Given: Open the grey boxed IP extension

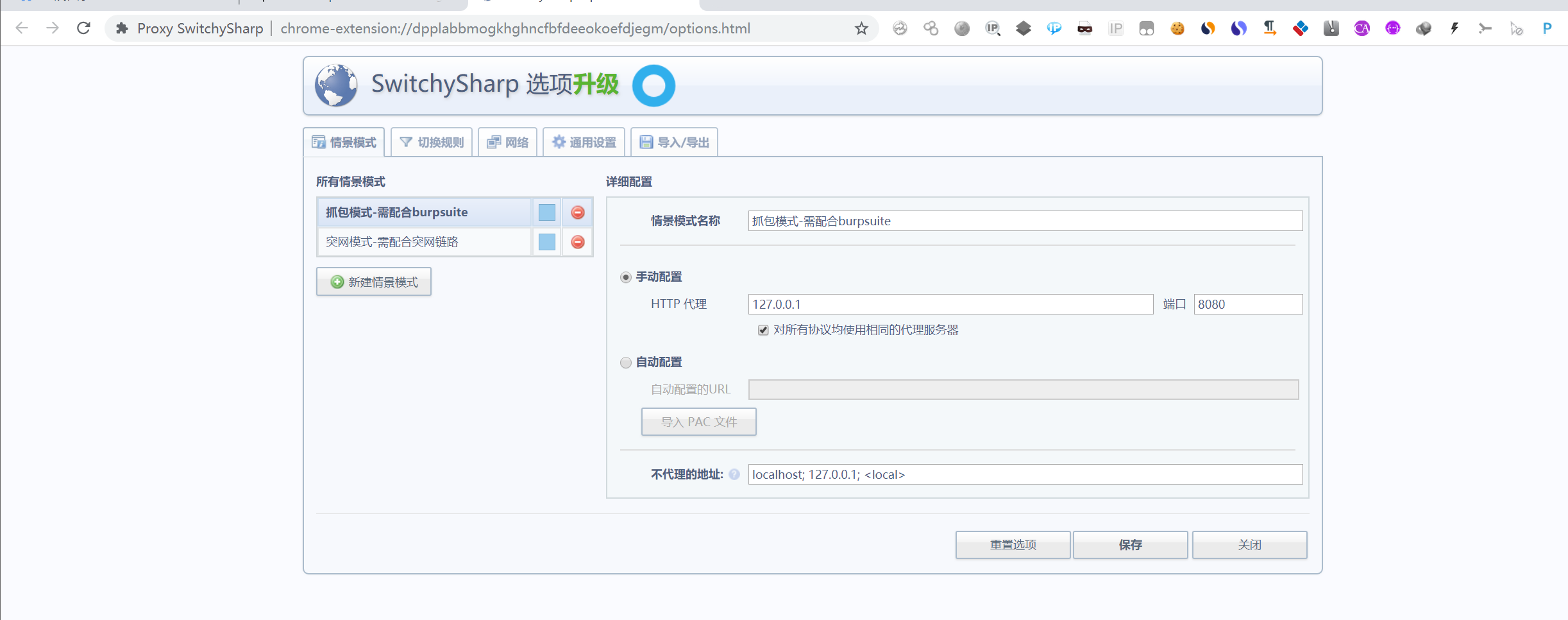Looking at the screenshot, I should (x=1116, y=28).
